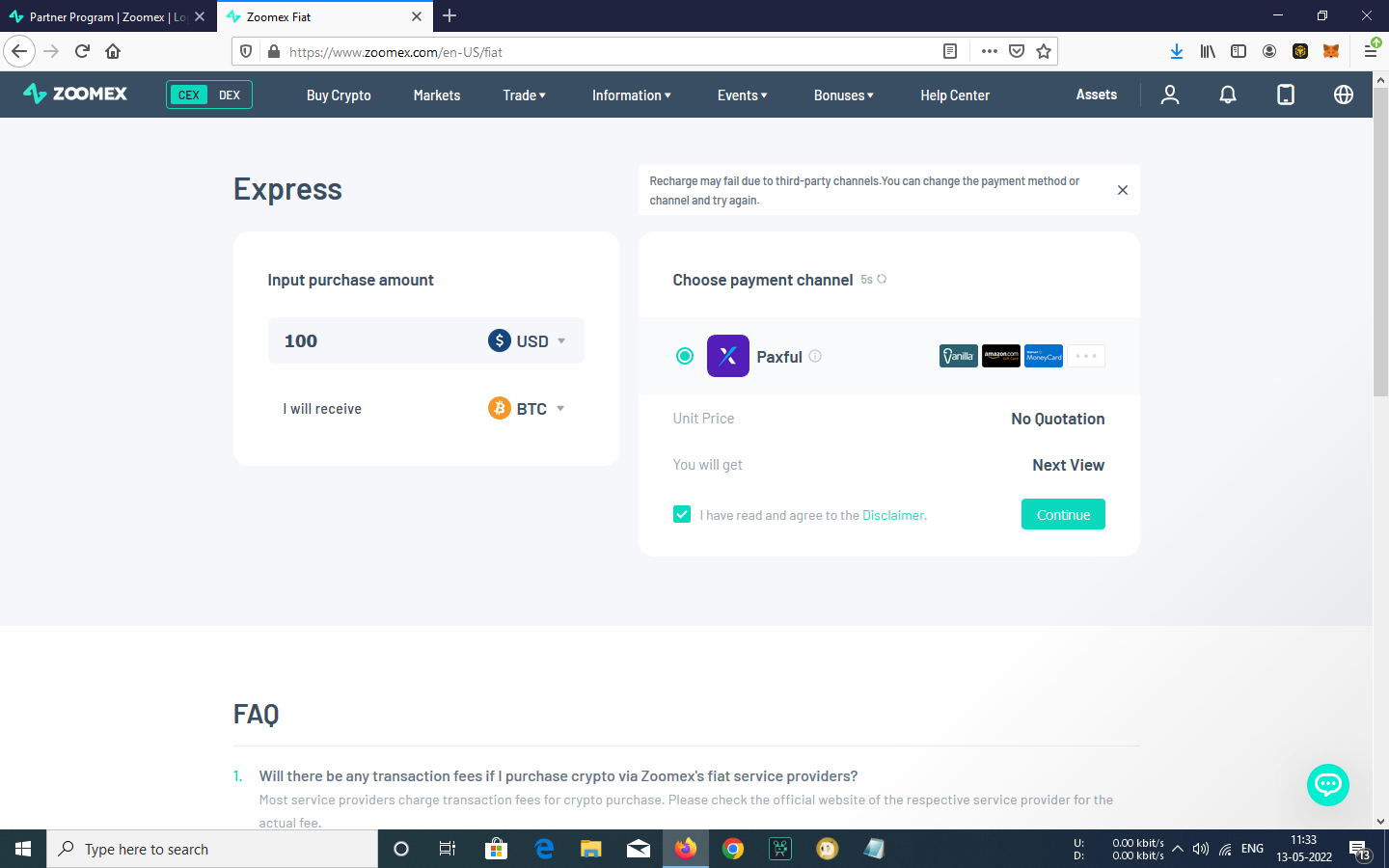The width and height of the screenshot is (1389, 868).
Task: Bookmark this page with star
Action: click(1044, 51)
